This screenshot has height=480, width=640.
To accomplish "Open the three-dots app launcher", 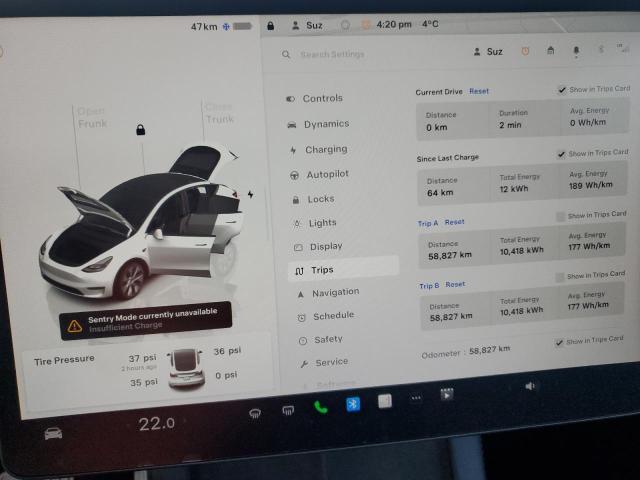I will click(x=416, y=398).
